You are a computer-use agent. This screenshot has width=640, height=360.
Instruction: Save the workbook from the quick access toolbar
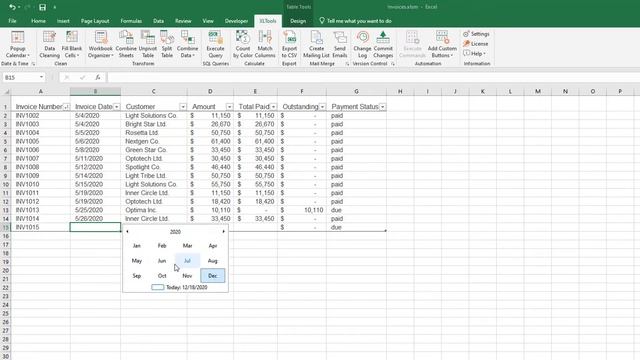42,7
